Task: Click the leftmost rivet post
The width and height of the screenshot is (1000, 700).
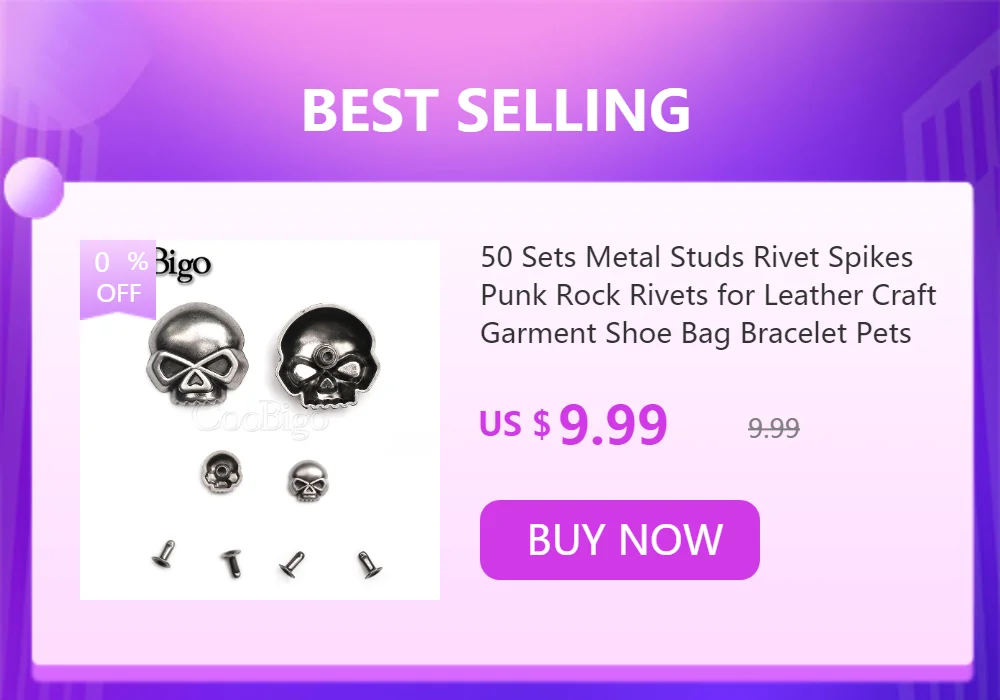Action: tap(164, 555)
